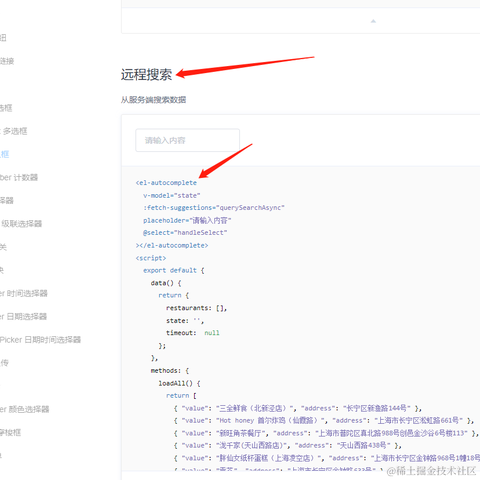480x480 pixels.
Task: Go to 级联选择器 in the sidebar
Action: pos(22,224)
